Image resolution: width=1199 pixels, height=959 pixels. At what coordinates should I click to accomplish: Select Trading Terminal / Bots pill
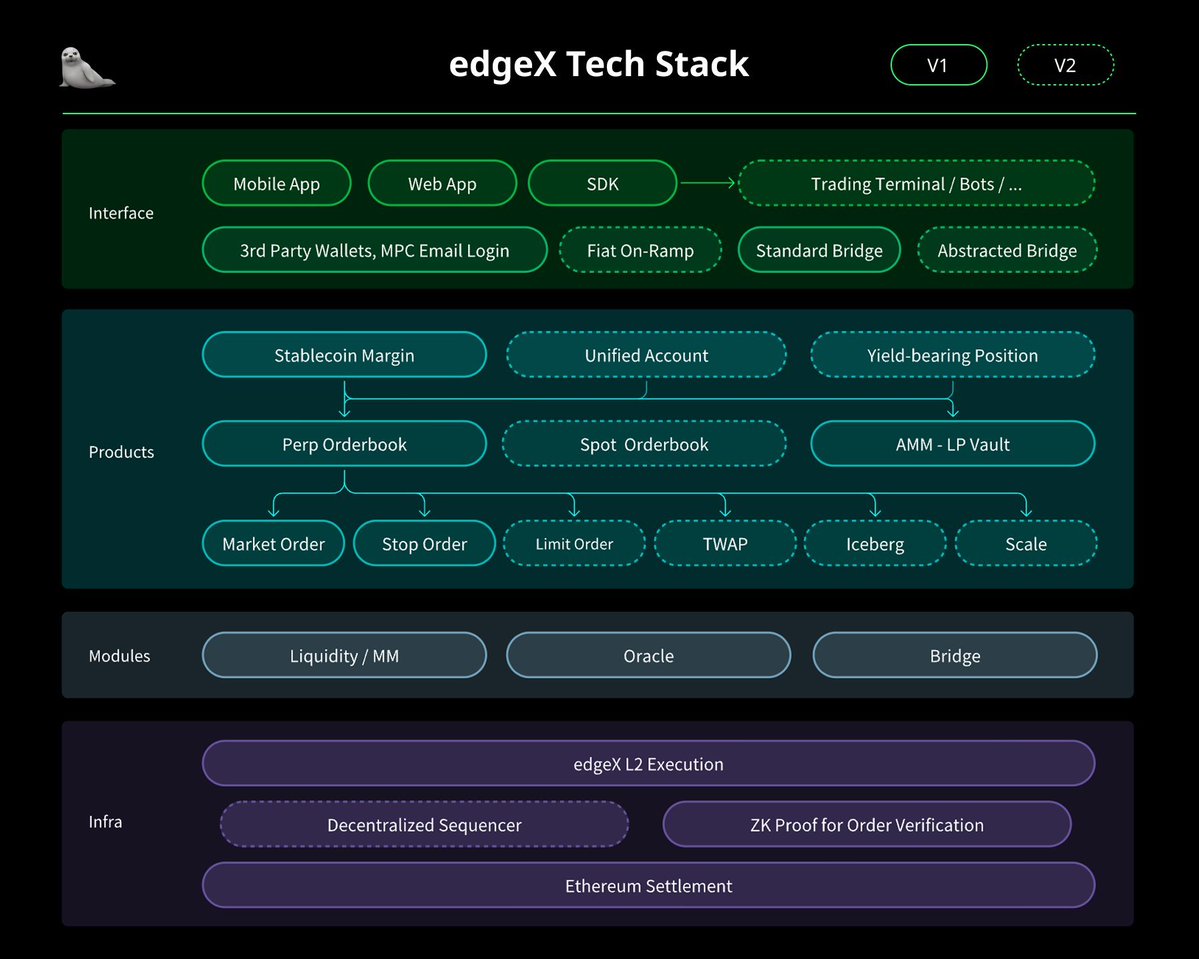pos(917,184)
